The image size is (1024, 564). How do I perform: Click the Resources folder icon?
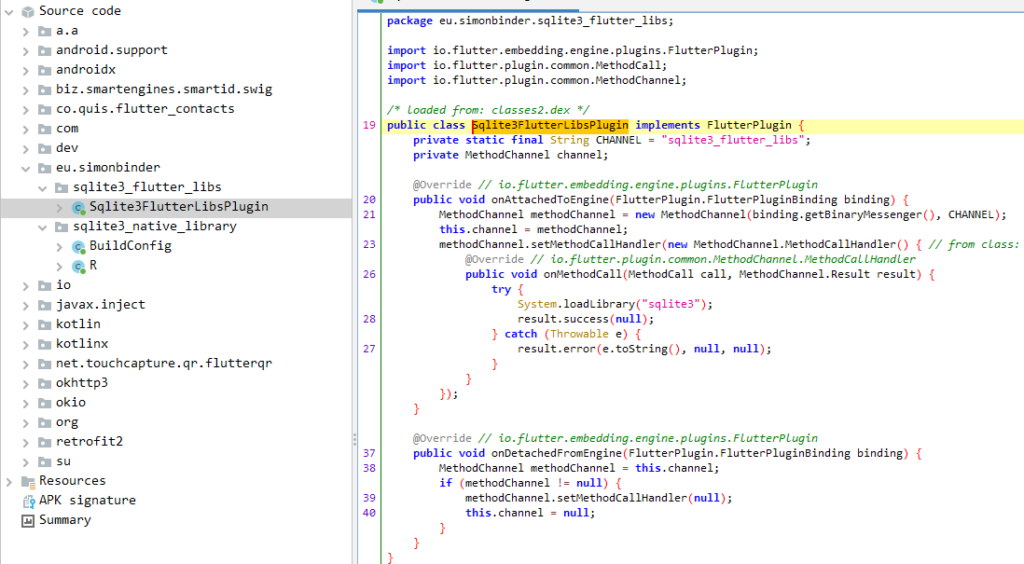27,481
